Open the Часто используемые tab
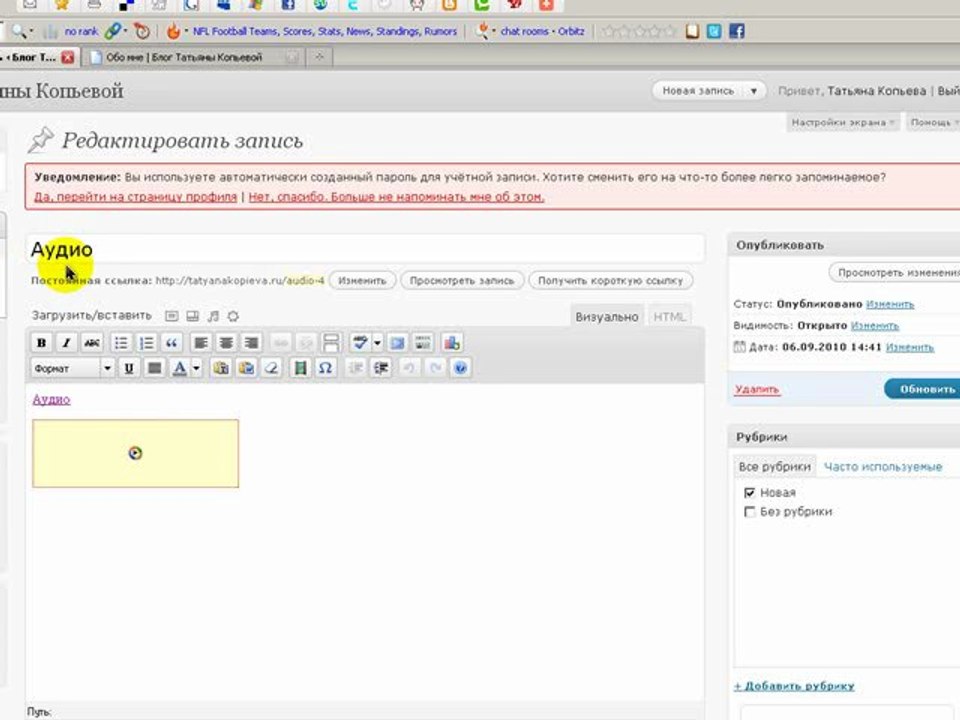This screenshot has width=960, height=720. coord(883,467)
